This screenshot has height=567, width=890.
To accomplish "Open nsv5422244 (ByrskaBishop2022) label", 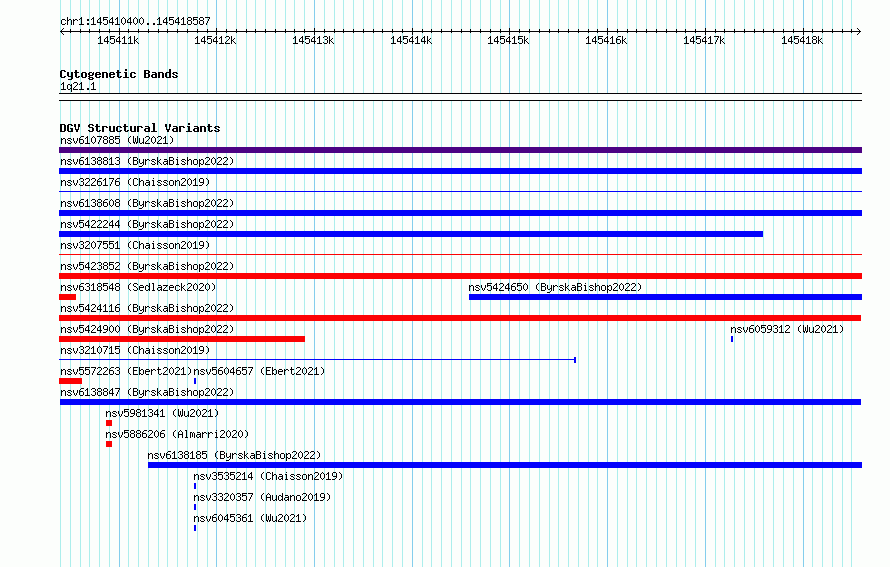I will (x=147, y=224).
